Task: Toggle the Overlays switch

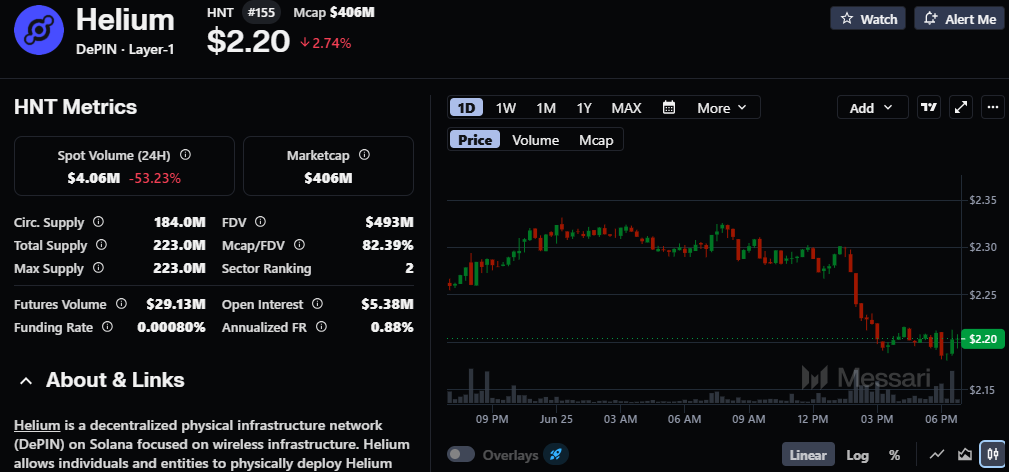Action: (x=461, y=455)
